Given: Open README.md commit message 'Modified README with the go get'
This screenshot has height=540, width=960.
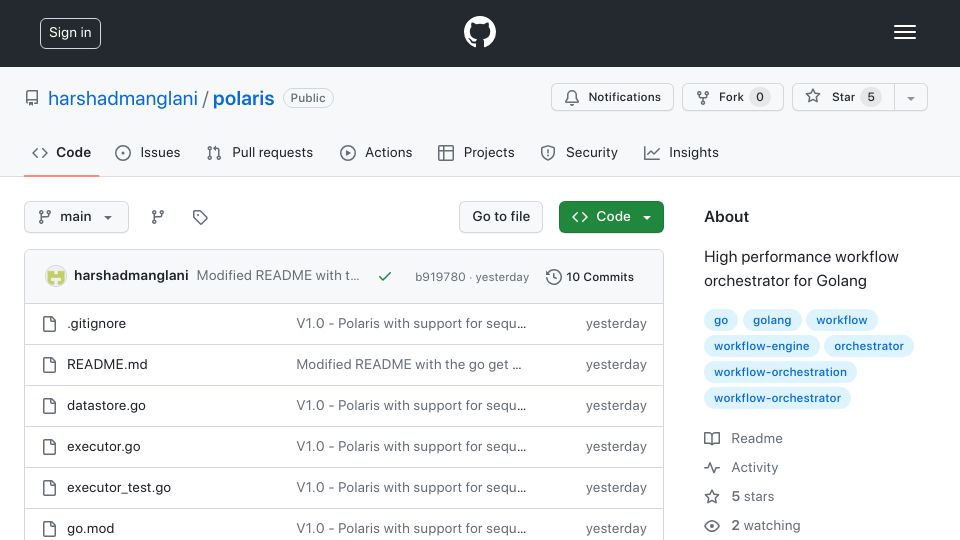Looking at the screenshot, I should pos(409,364).
